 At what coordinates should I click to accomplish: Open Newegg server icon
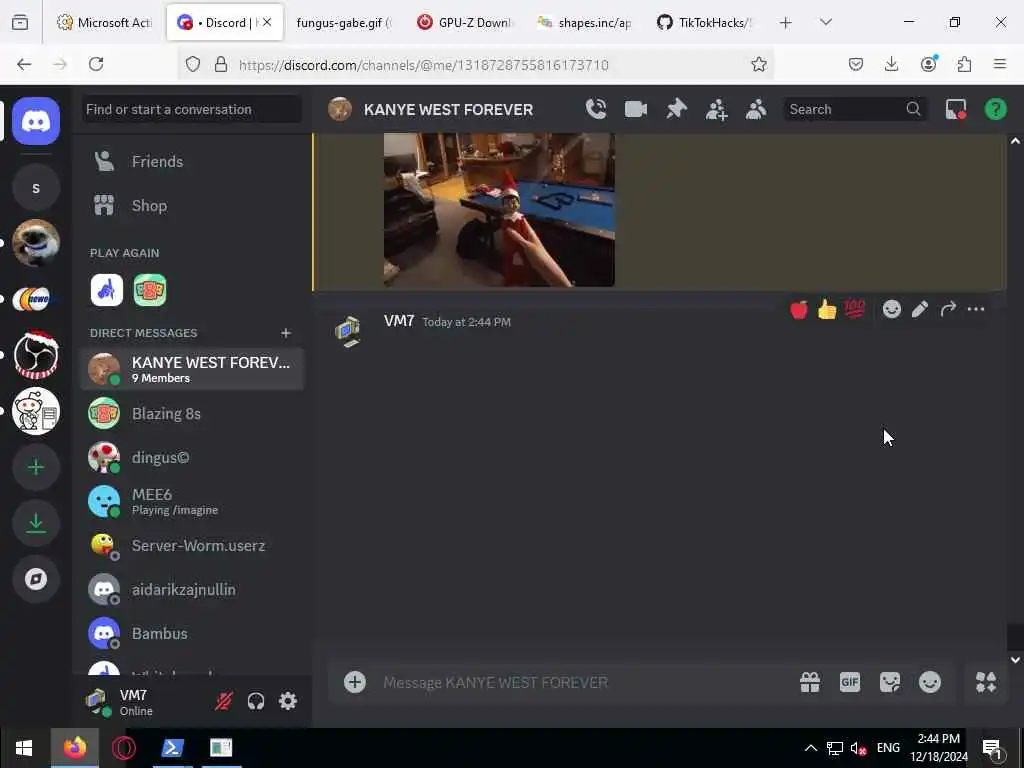(36, 299)
